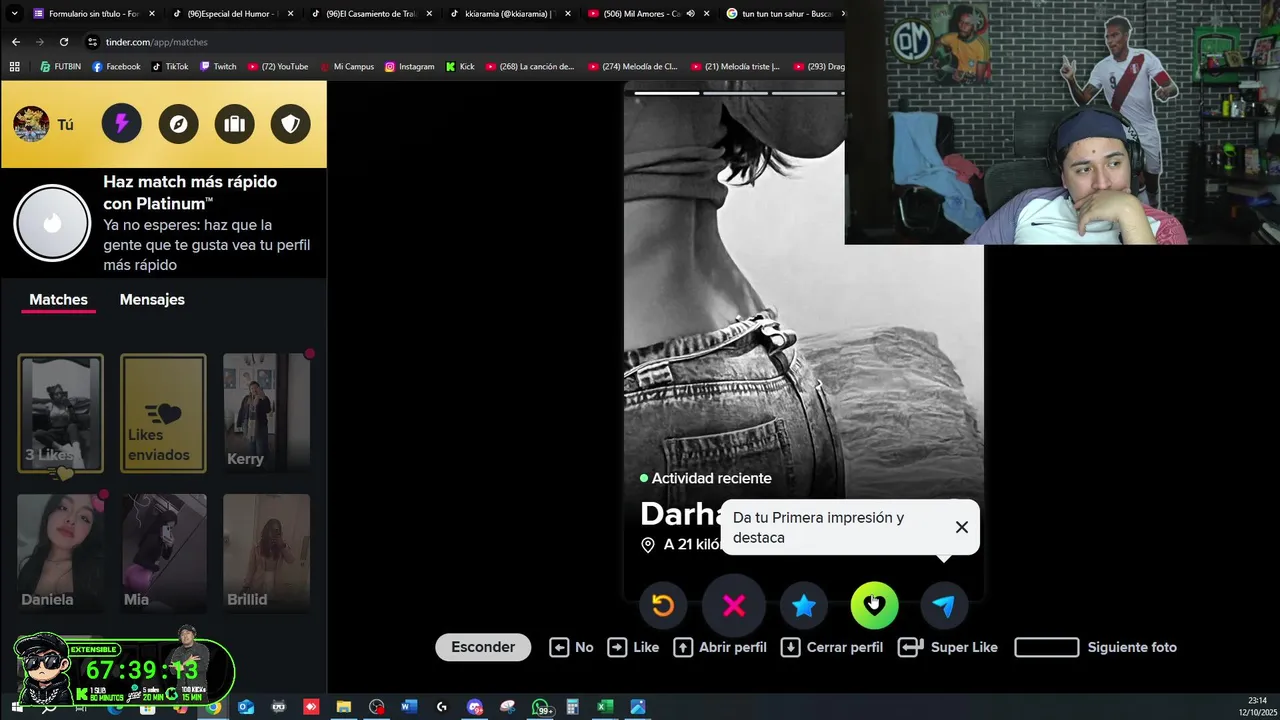
Task: Open the Explore compass icon
Action: click(x=178, y=124)
